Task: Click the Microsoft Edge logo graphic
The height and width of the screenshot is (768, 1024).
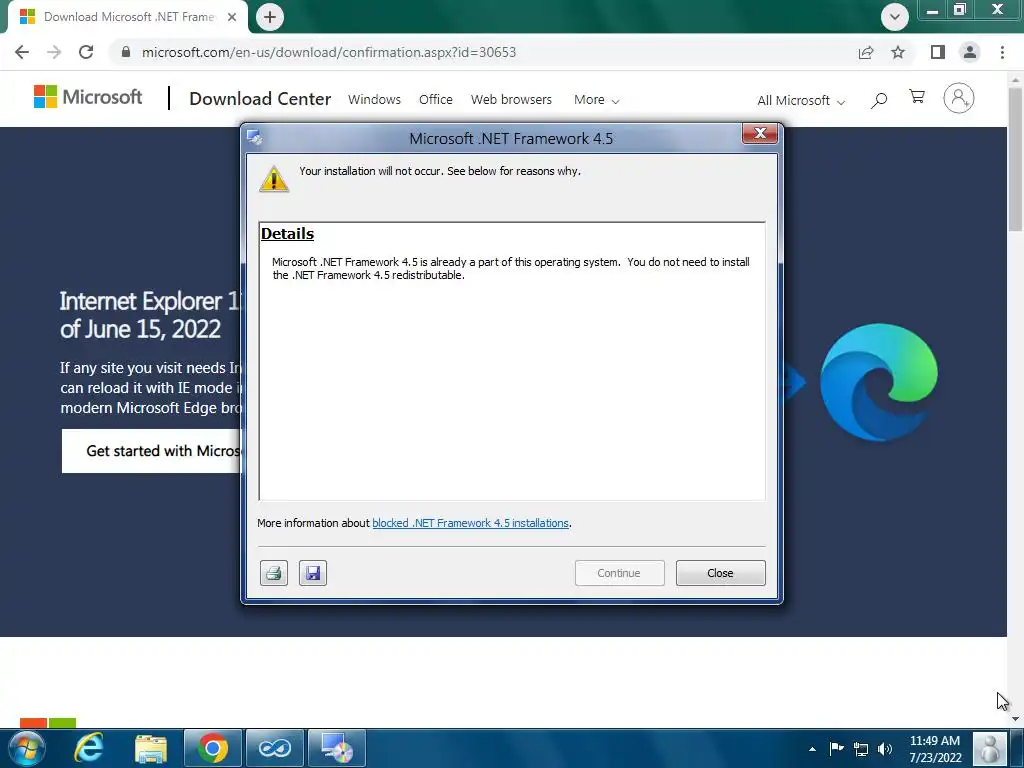Action: point(878,382)
